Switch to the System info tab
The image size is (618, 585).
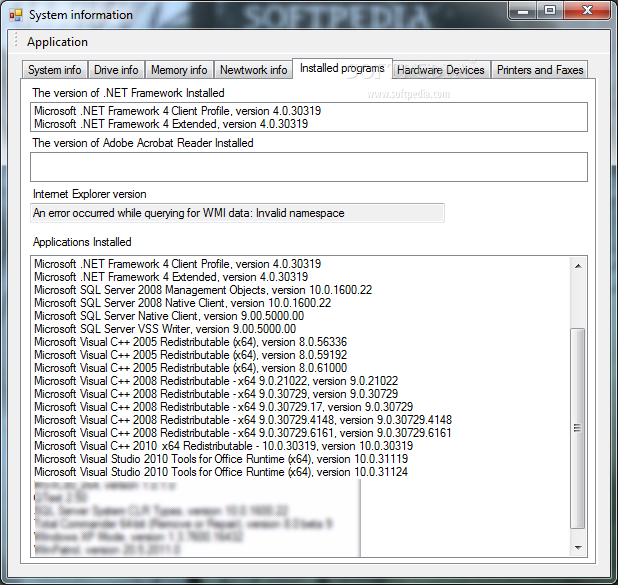[x=54, y=70]
